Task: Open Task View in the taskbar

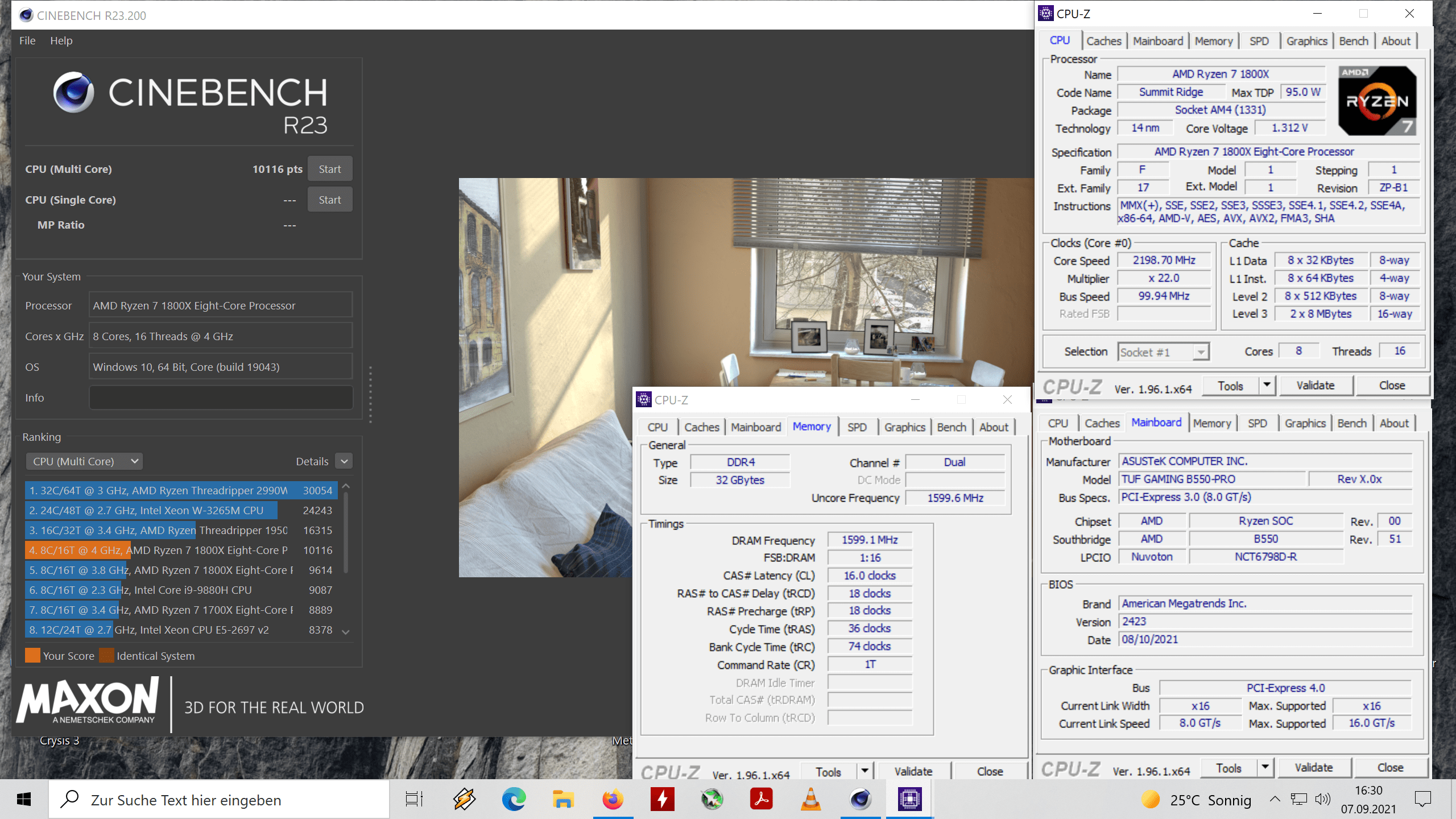Action: pyautogui.click(x=414, y=800)
